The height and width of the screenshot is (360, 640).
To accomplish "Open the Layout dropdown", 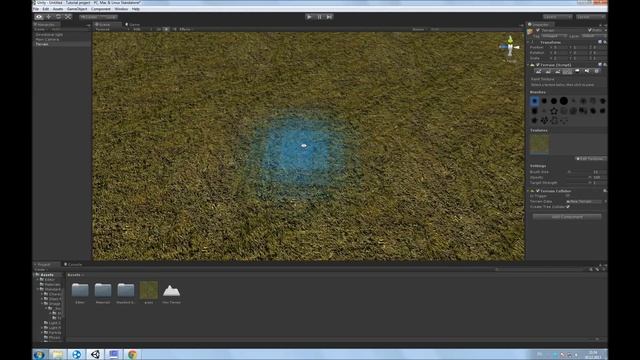I will [x=591, y=17].
